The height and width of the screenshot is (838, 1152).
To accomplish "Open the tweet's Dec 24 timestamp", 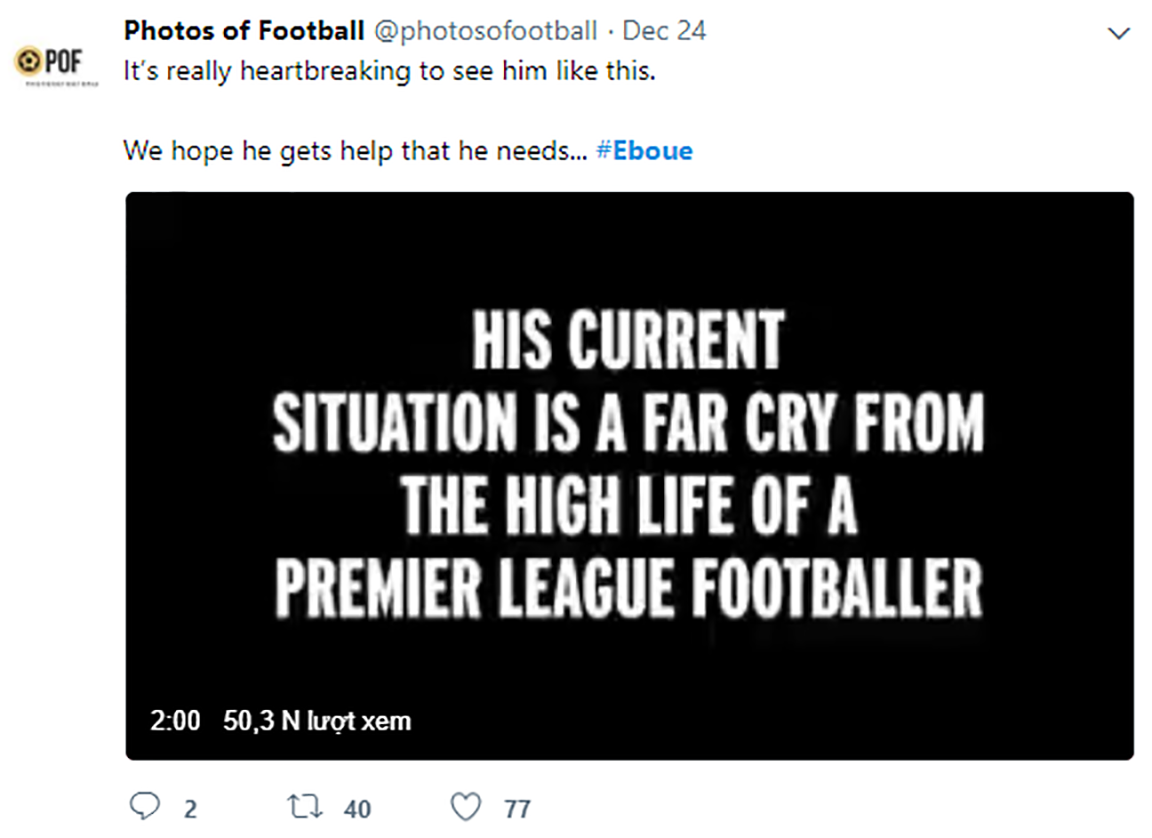I will click(x=664, y=31).
